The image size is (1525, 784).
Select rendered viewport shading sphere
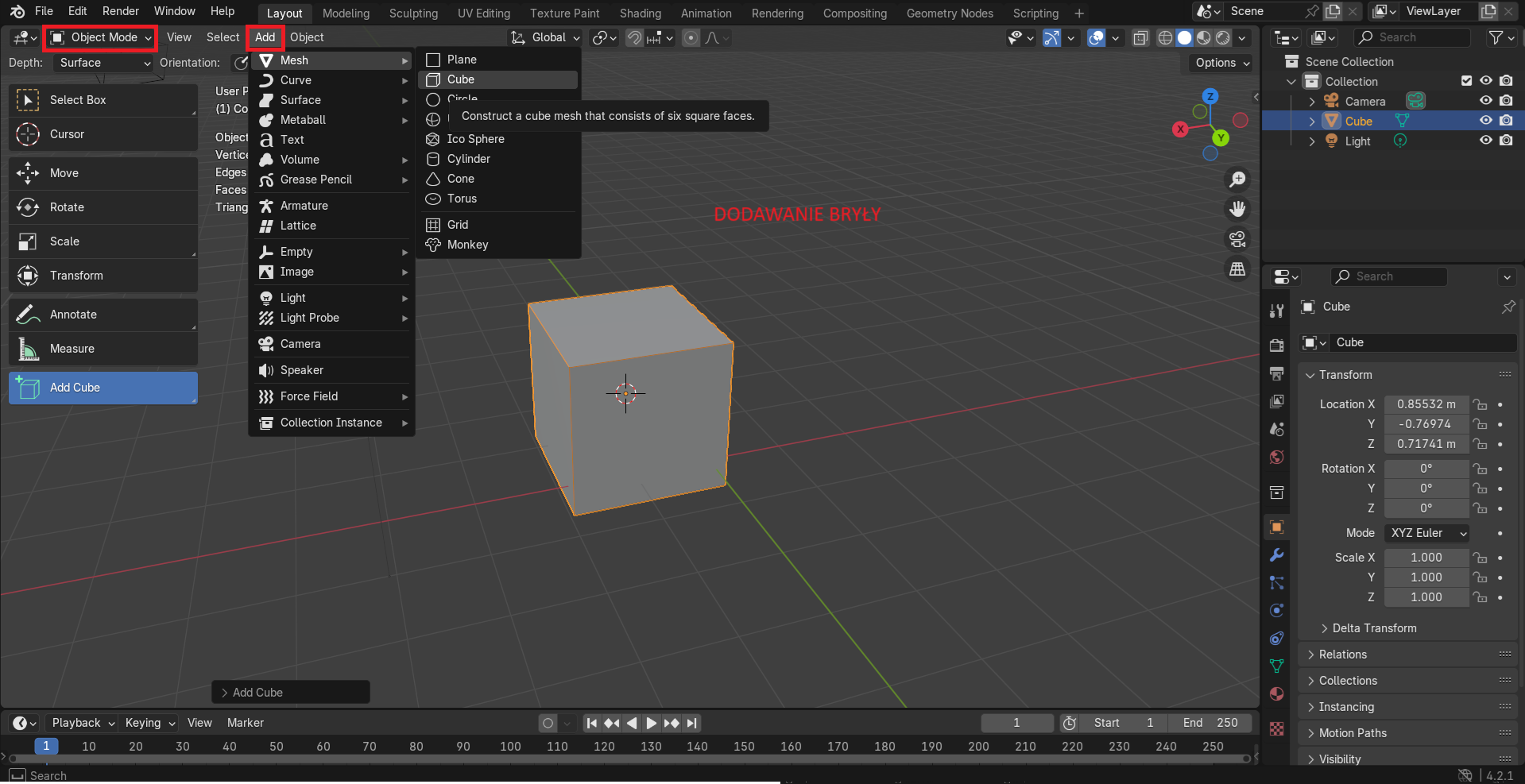tap(1223, 37)
